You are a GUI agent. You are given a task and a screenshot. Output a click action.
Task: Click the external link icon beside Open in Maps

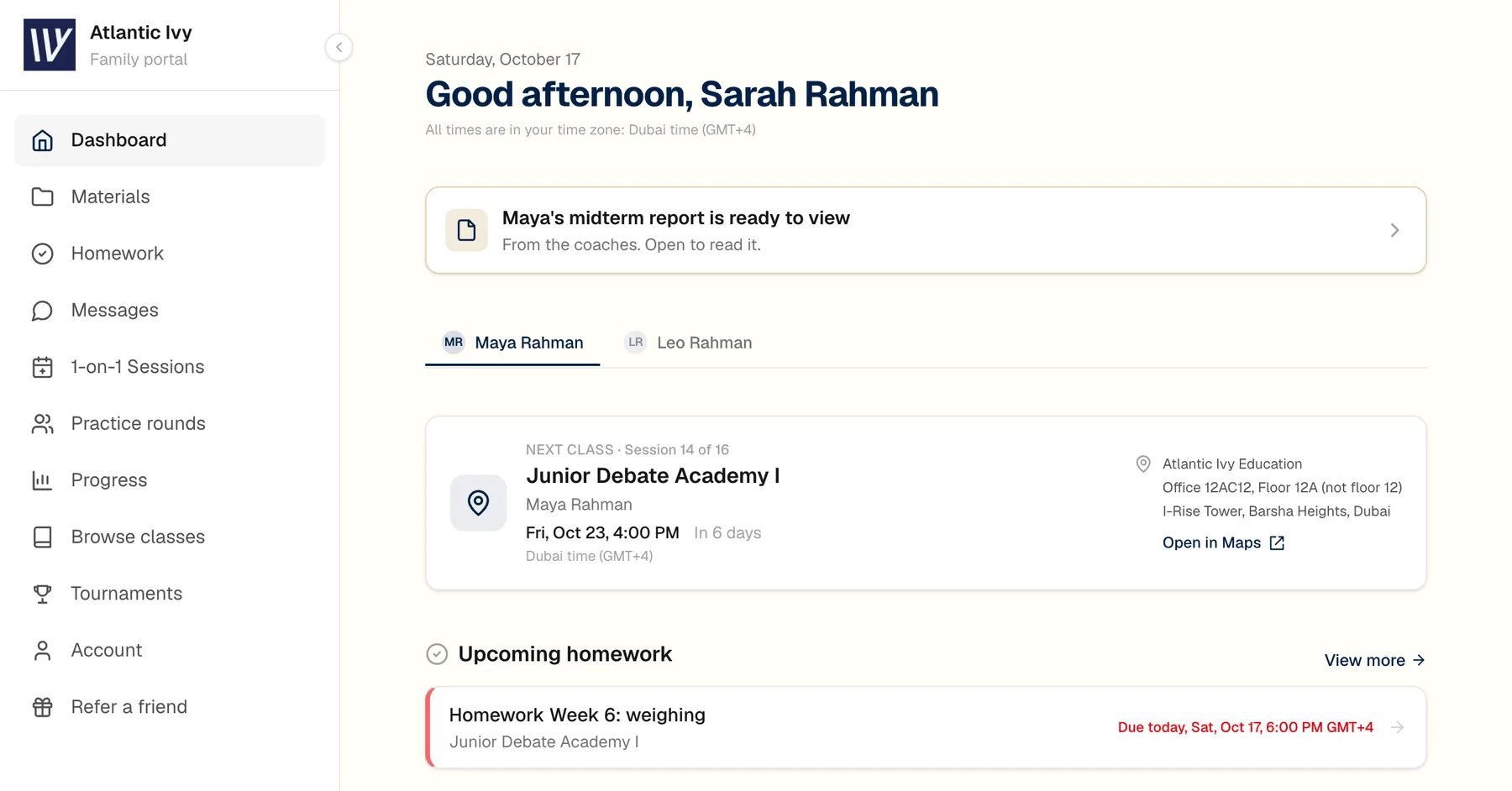tap(1277, 543)
